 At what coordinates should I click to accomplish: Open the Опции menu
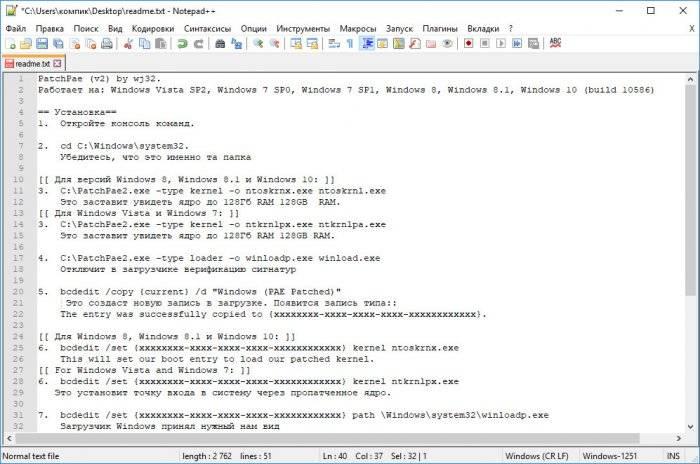pyautogui.click(x=254, y=29)
